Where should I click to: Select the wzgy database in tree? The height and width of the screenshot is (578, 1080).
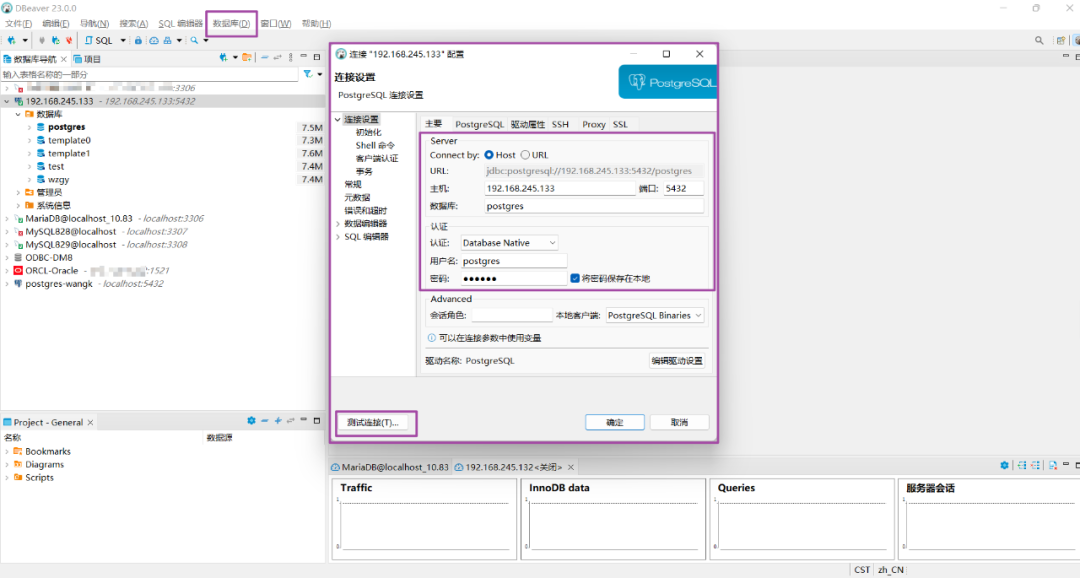tap(58, 179)
